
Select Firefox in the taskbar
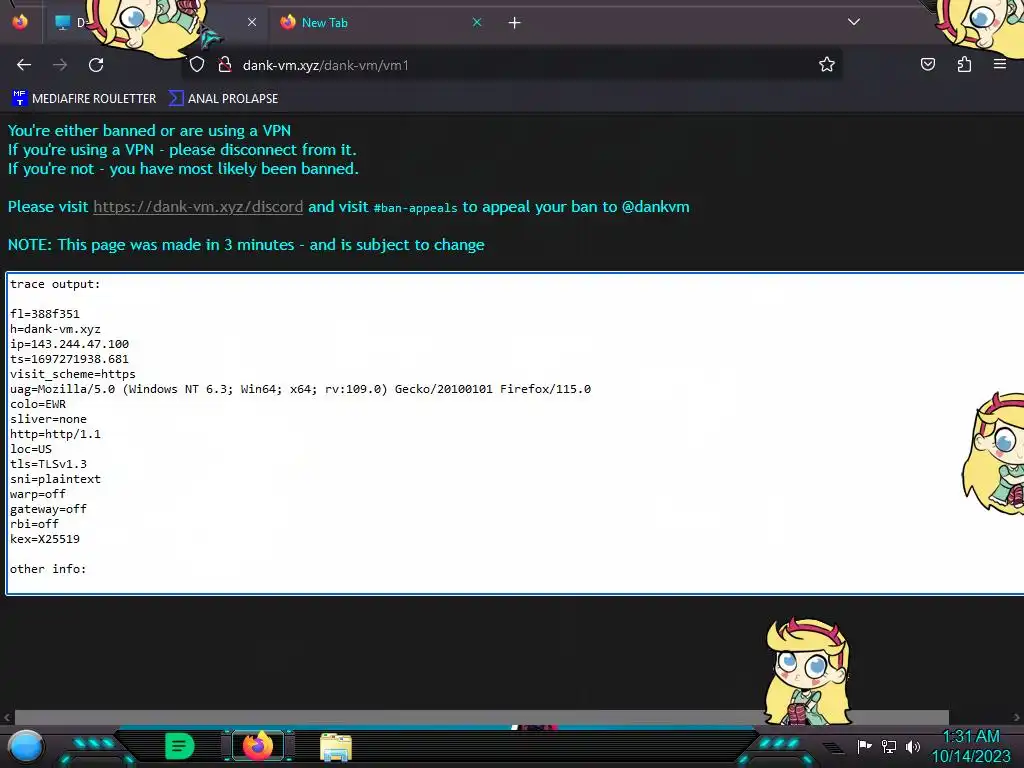tap(258, 746)
